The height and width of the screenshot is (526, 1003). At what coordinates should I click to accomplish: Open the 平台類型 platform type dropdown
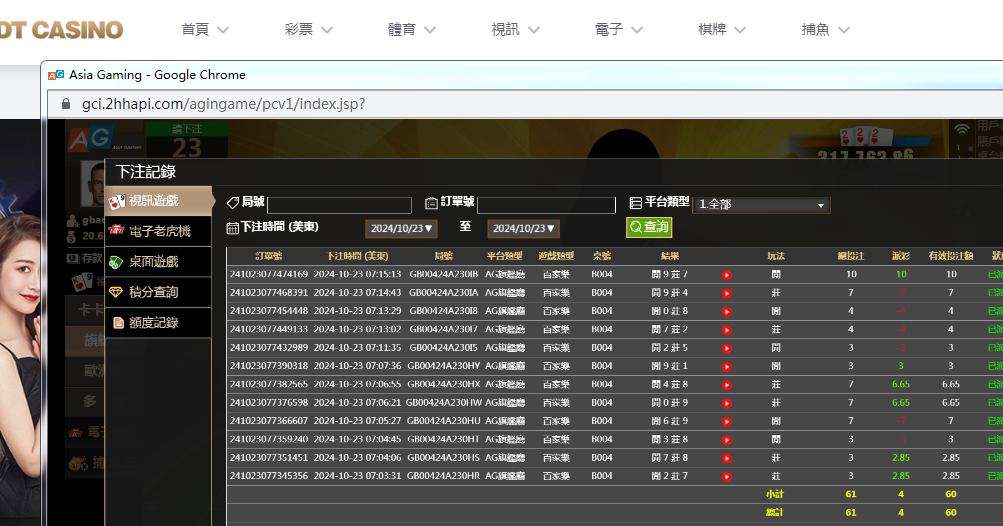761,204
